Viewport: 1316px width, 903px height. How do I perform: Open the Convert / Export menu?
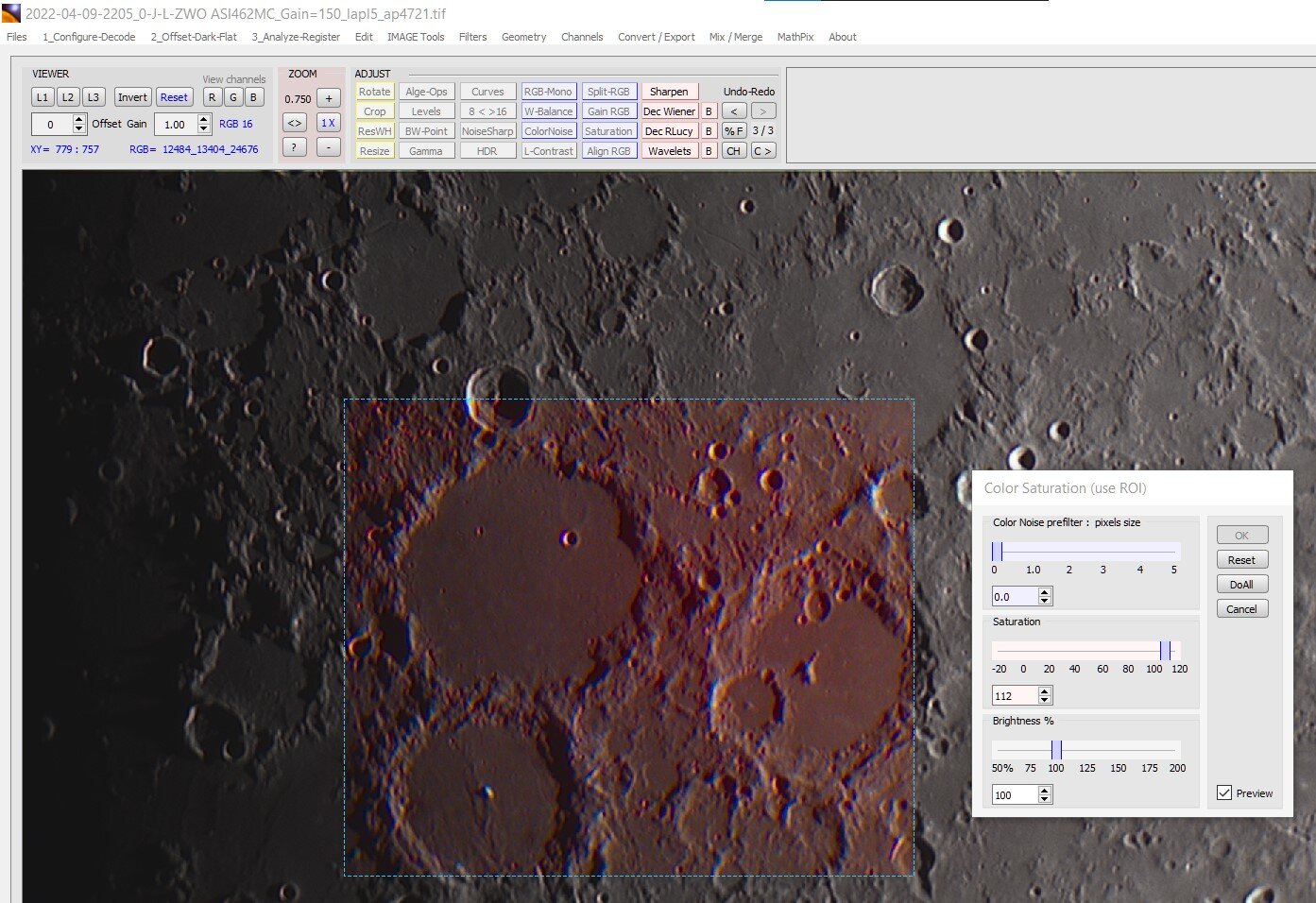coord(657,37)
